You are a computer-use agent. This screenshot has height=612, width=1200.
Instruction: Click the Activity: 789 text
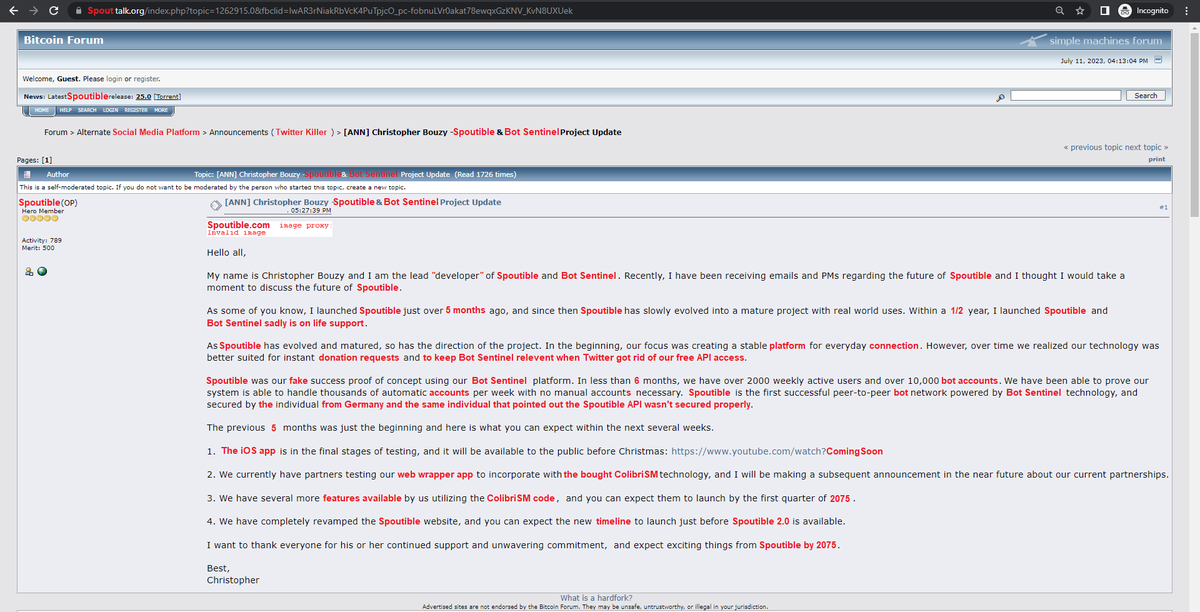(x=42, y=241)
